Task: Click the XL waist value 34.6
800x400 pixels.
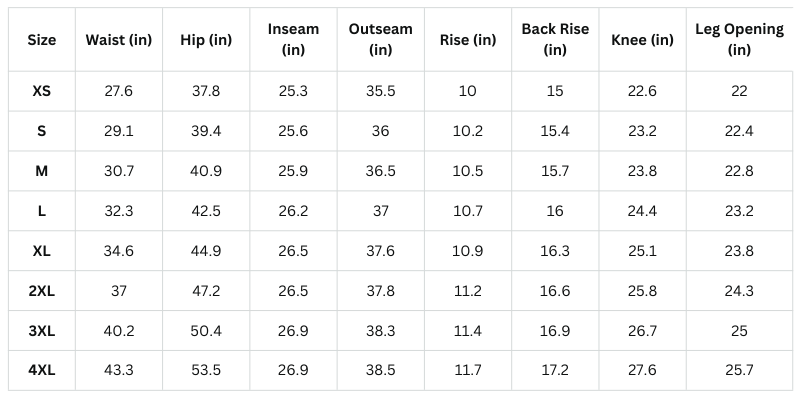Action: click(120, 251)
